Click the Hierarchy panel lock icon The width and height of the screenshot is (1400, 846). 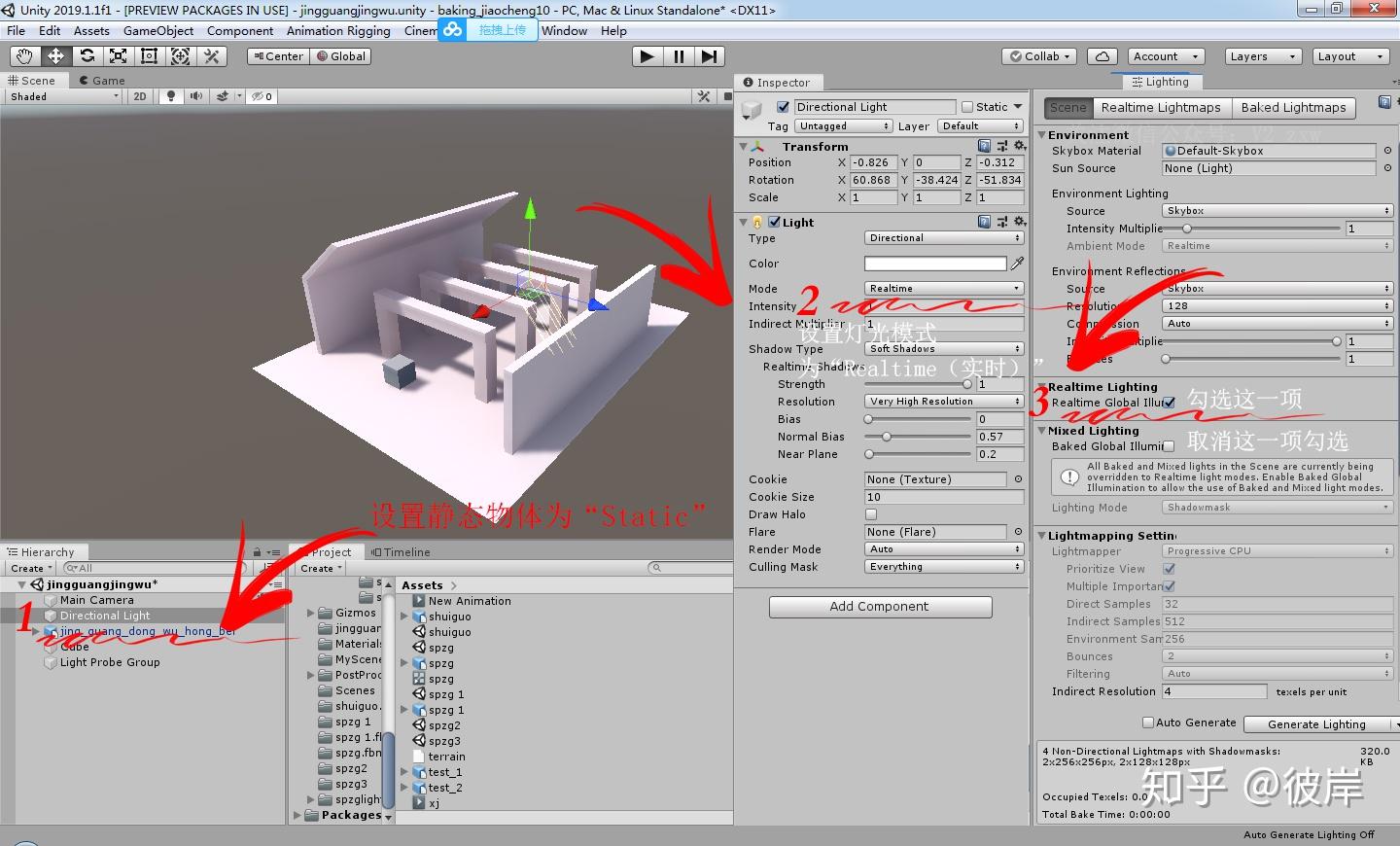click(257, 551)
